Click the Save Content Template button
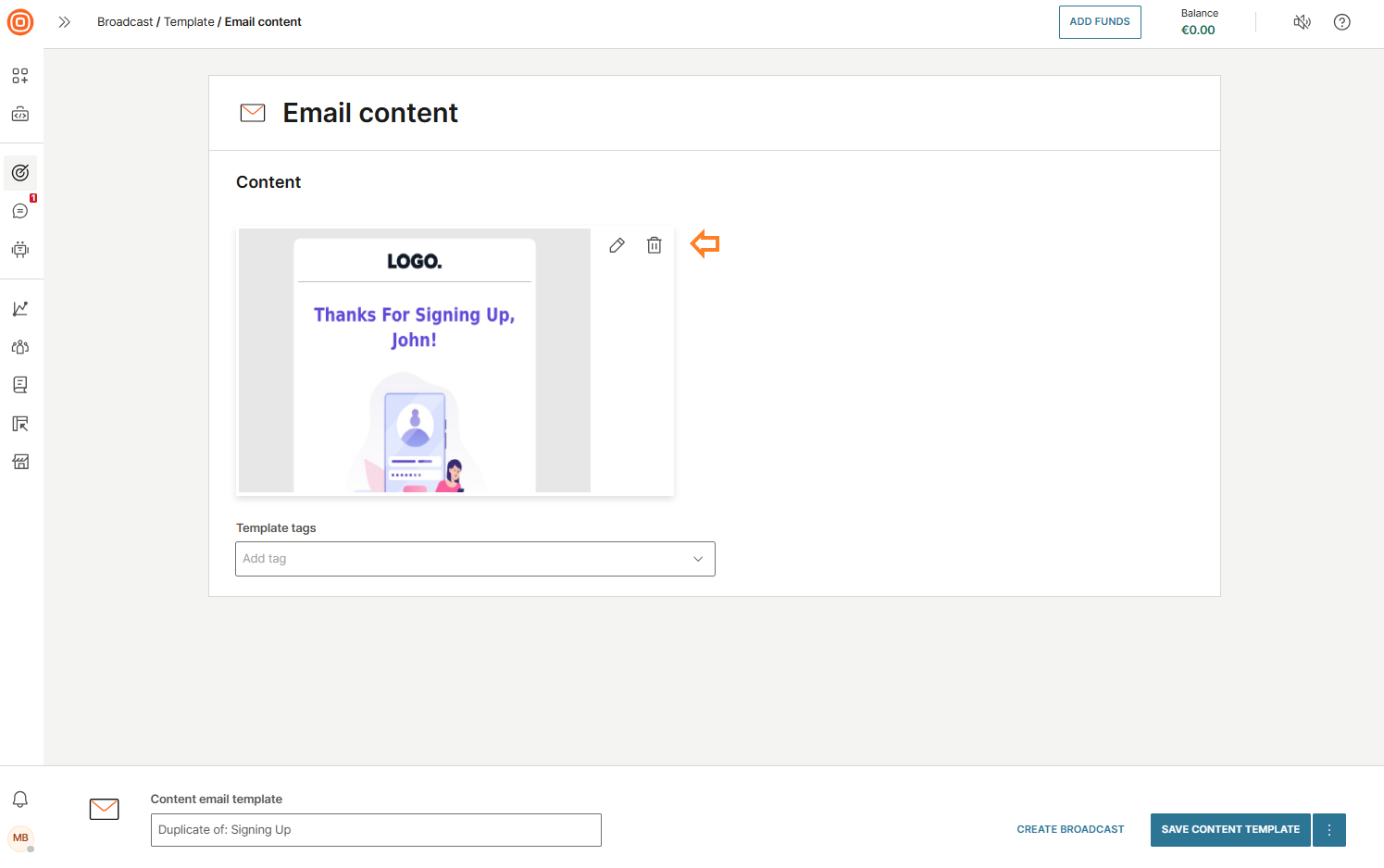 (x=1230, y=830)
